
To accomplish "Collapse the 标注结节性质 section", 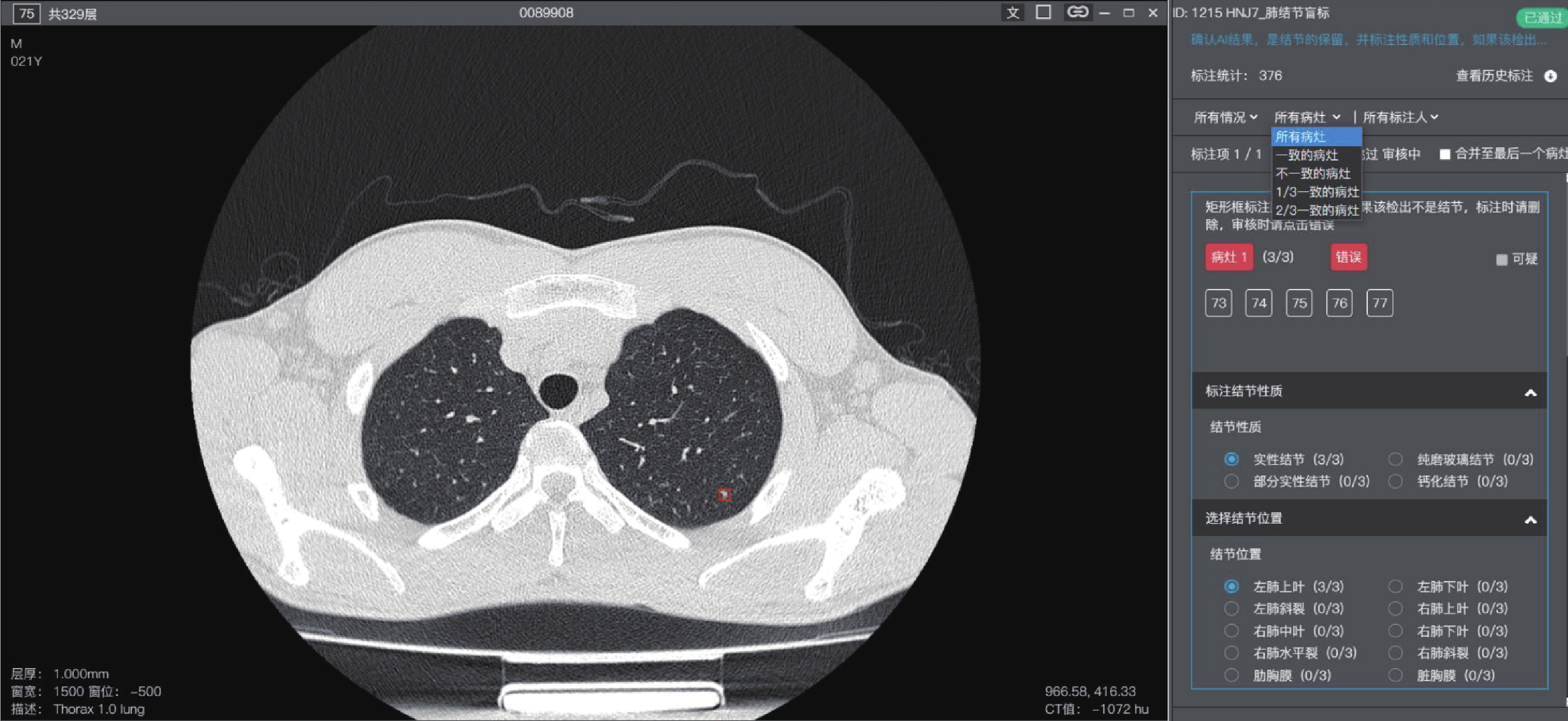I will [1530, 393].
